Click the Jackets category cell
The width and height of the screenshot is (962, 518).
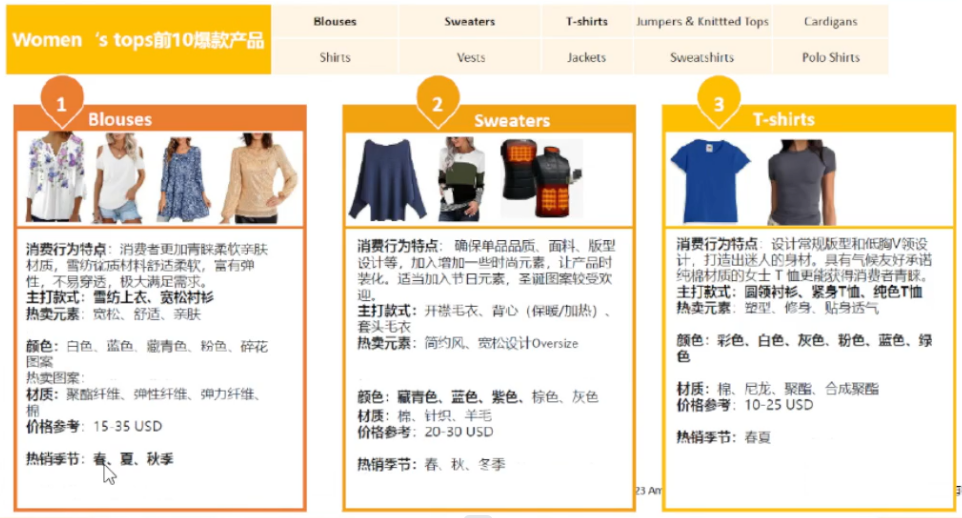coord(586,57)
